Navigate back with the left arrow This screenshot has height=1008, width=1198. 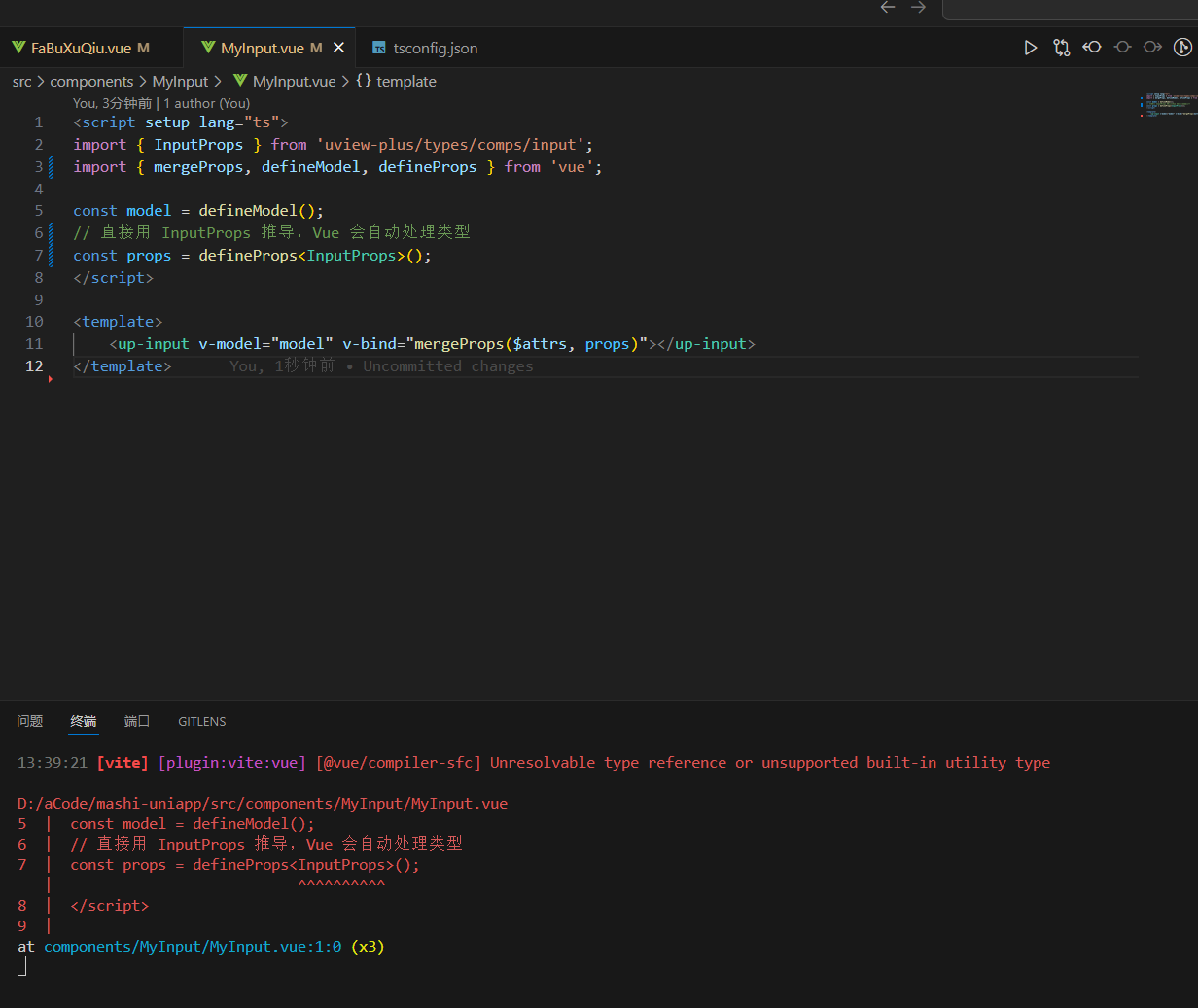(888, 7)
